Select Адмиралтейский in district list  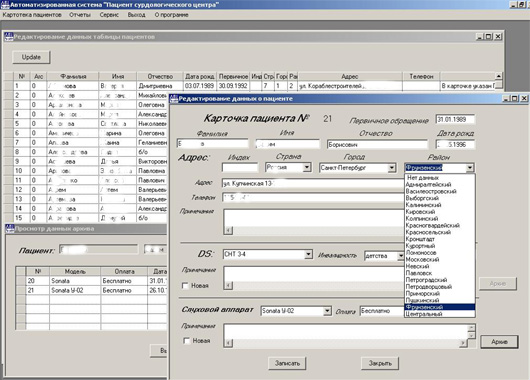tap(440, 185)
